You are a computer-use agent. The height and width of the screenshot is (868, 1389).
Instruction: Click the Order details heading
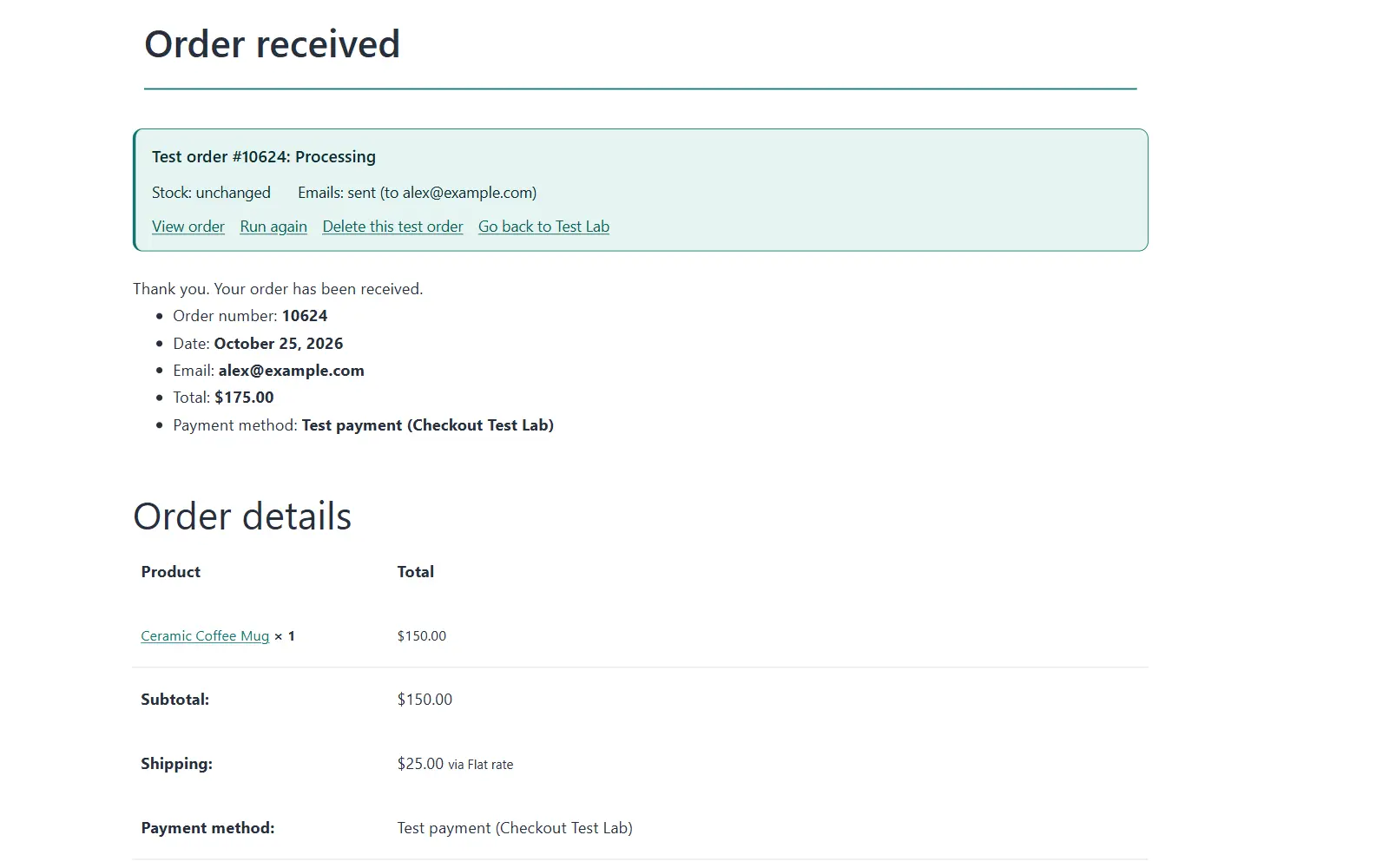pos(242,516)
